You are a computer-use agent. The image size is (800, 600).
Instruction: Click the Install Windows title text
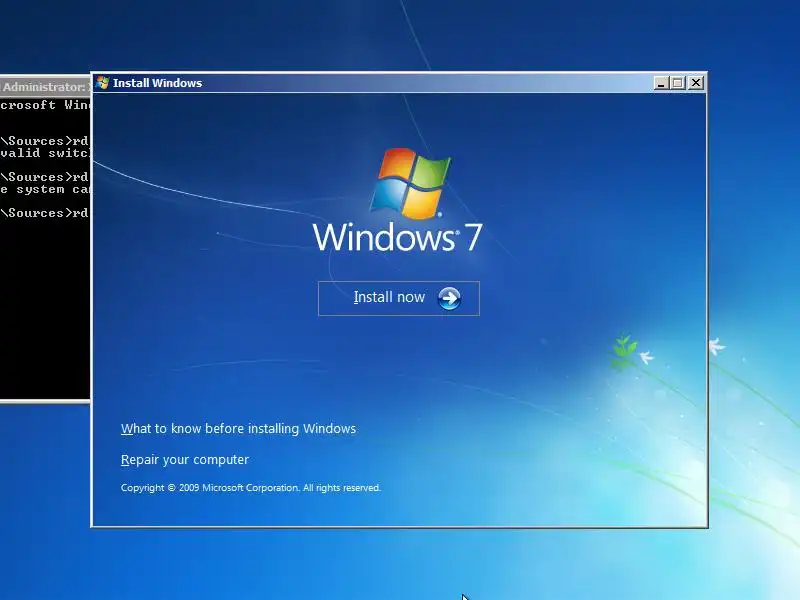click(x=158, y=83)
